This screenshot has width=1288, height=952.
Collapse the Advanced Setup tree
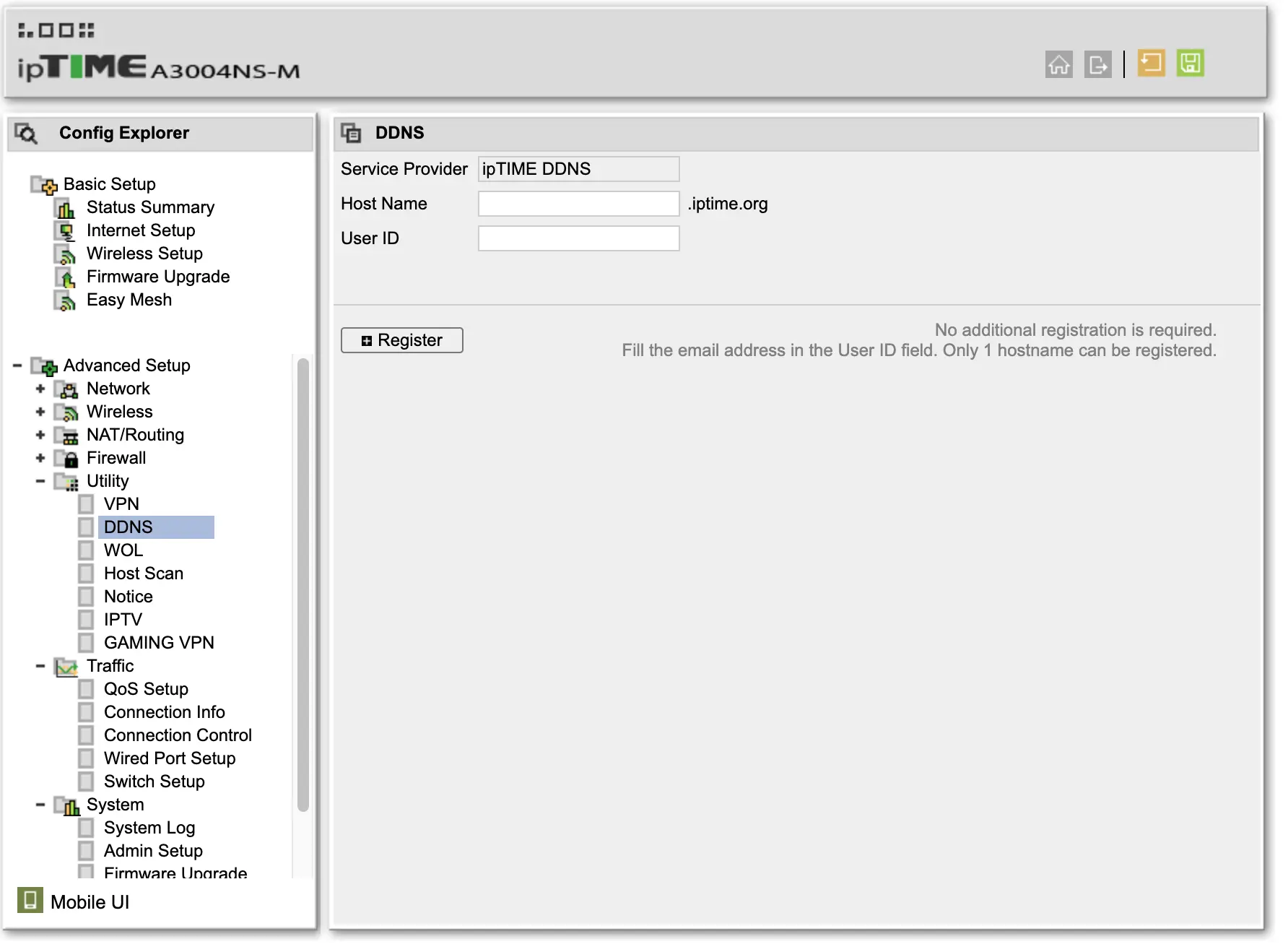point(17,365)
